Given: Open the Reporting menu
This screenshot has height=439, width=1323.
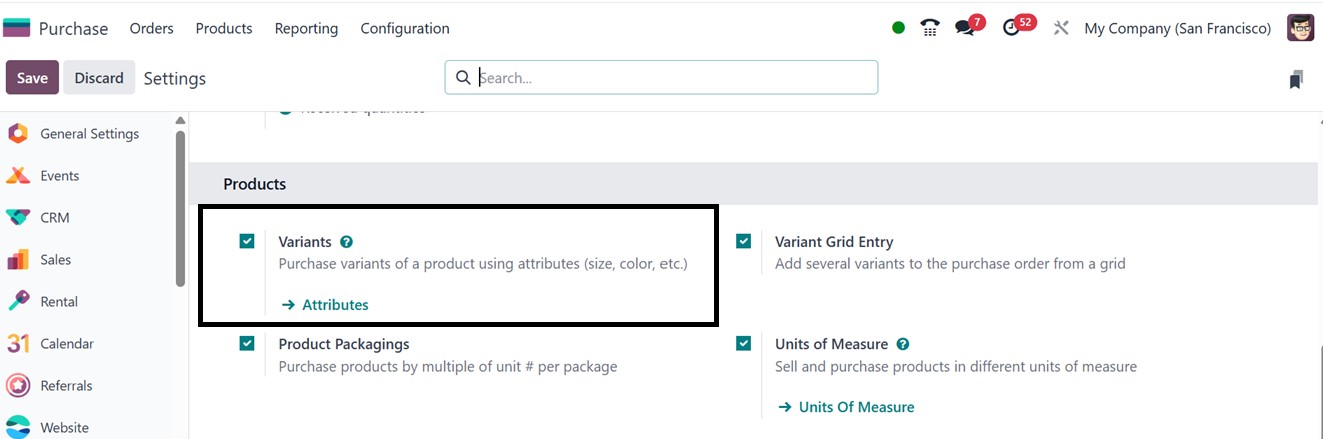Looking at the screenshot, I should coord(306,28).
